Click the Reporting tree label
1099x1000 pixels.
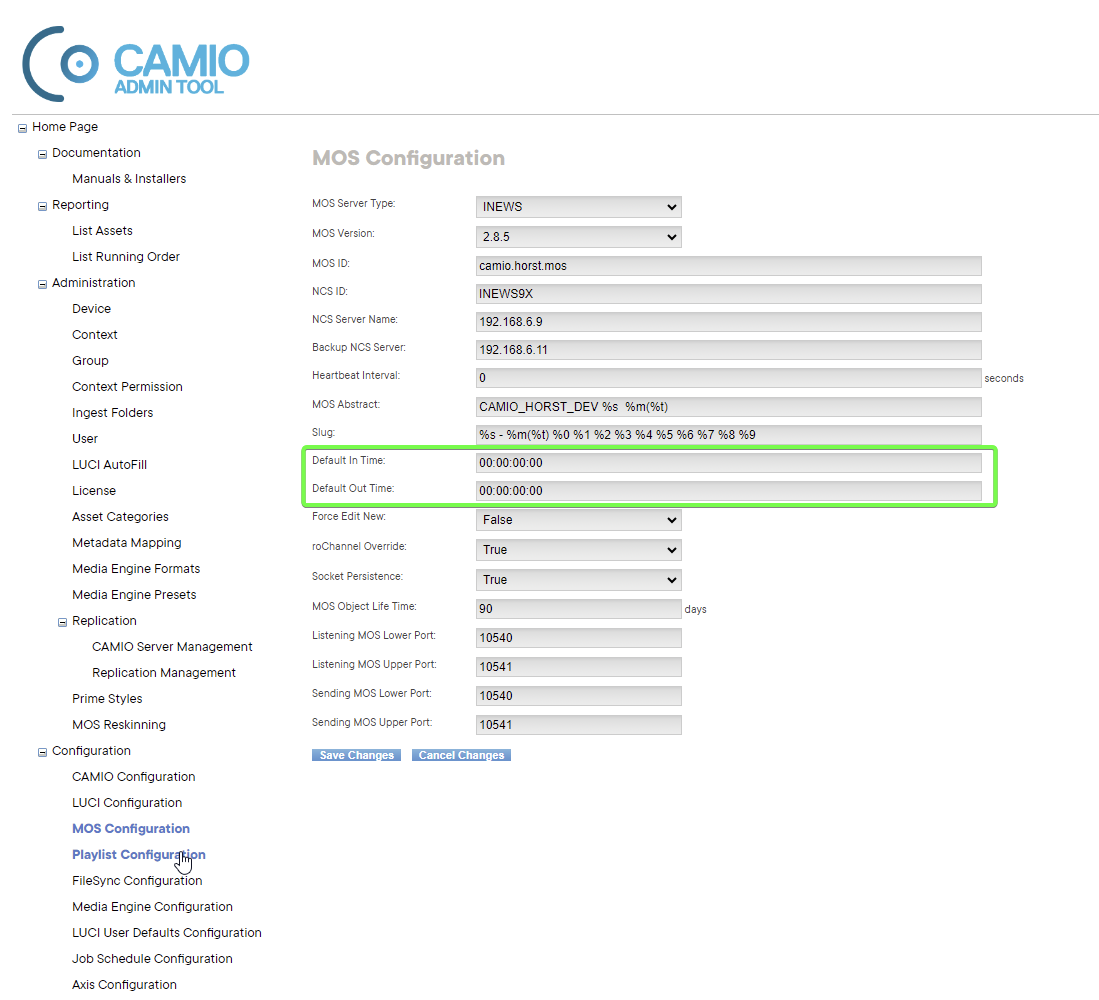pos(81,205)
